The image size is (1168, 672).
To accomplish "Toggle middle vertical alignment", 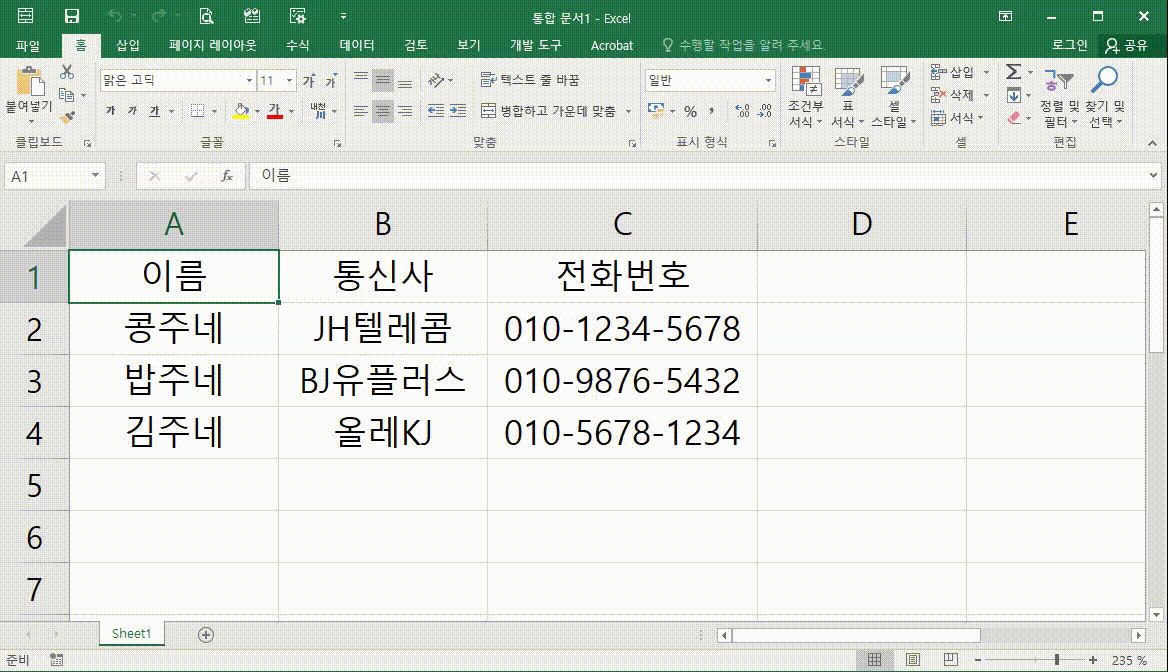I will pos(383,80).
